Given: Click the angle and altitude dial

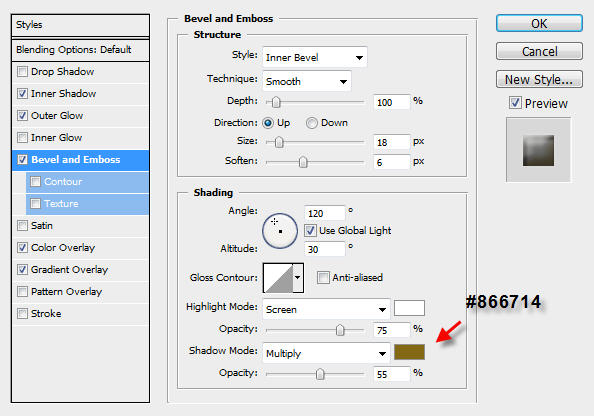Looking at the screenshot, I should (x=280, y=231).
